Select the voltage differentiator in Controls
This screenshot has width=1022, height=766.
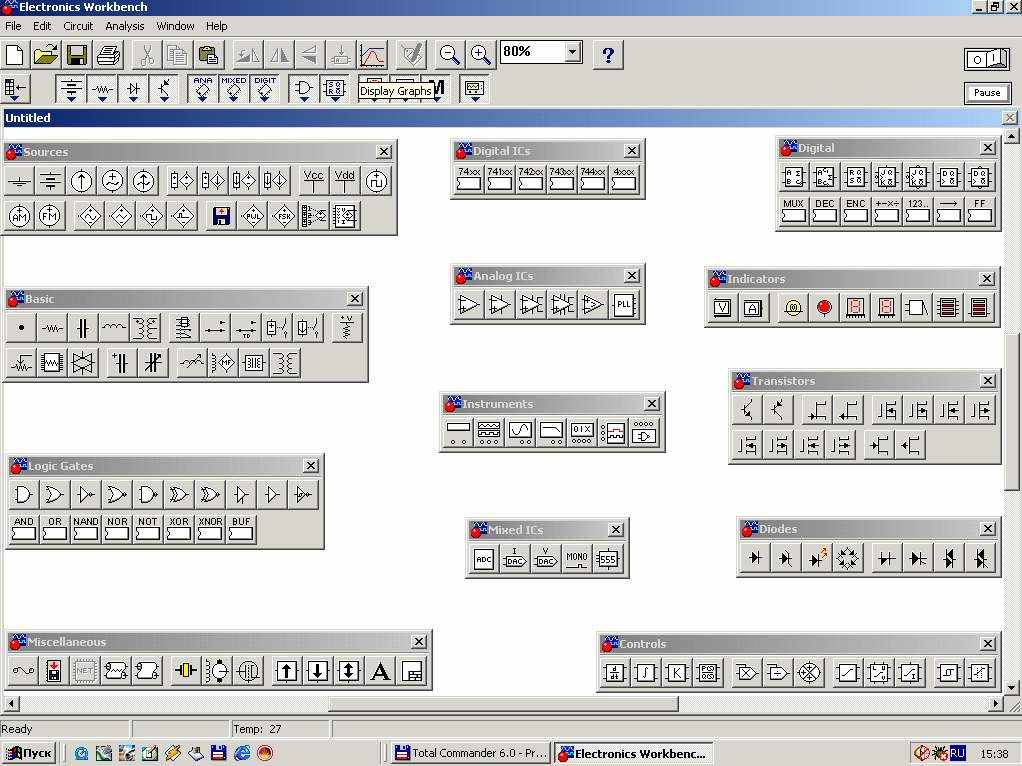[x=614, y=672]
